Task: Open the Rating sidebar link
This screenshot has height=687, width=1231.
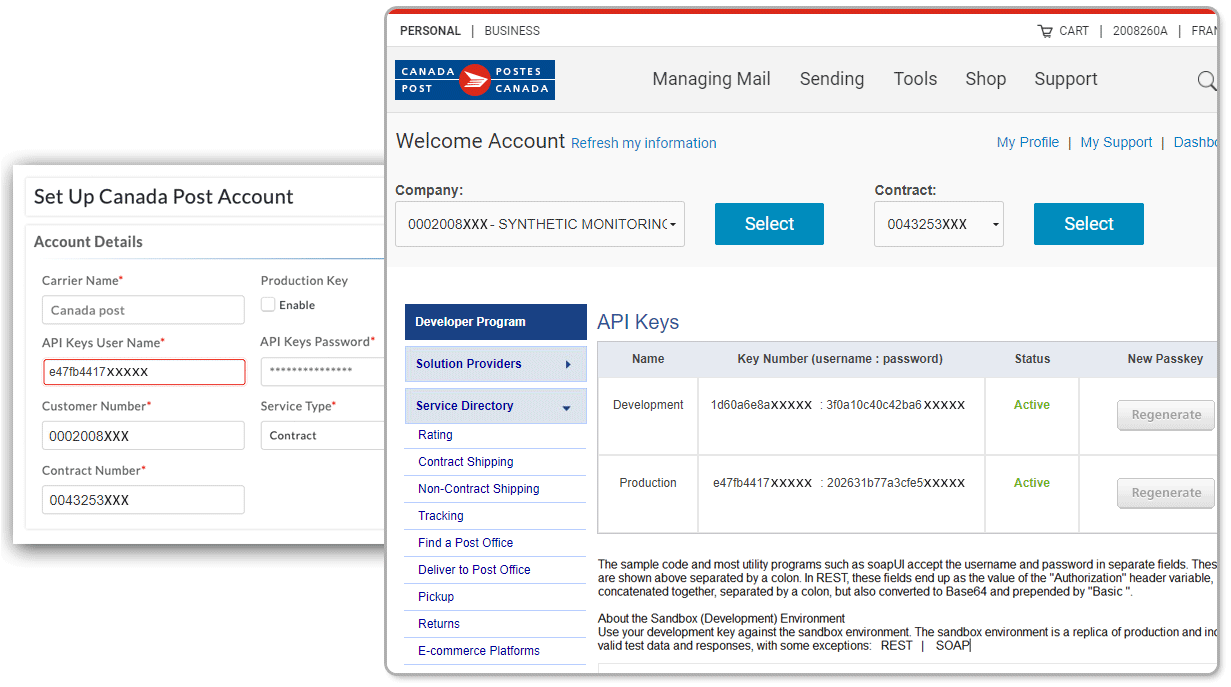Action: click(x=435, y=435)
